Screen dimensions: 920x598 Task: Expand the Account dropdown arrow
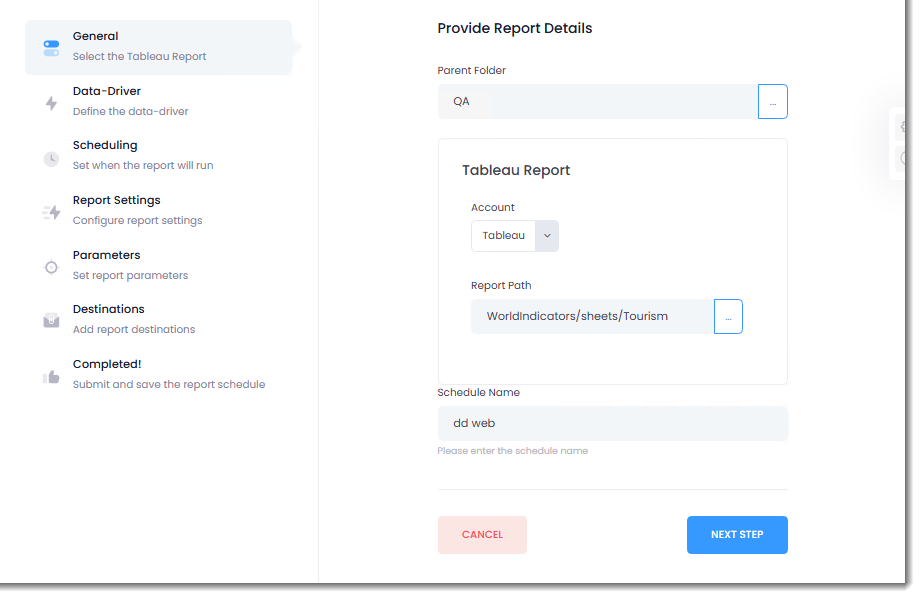[x=547, y=236]
